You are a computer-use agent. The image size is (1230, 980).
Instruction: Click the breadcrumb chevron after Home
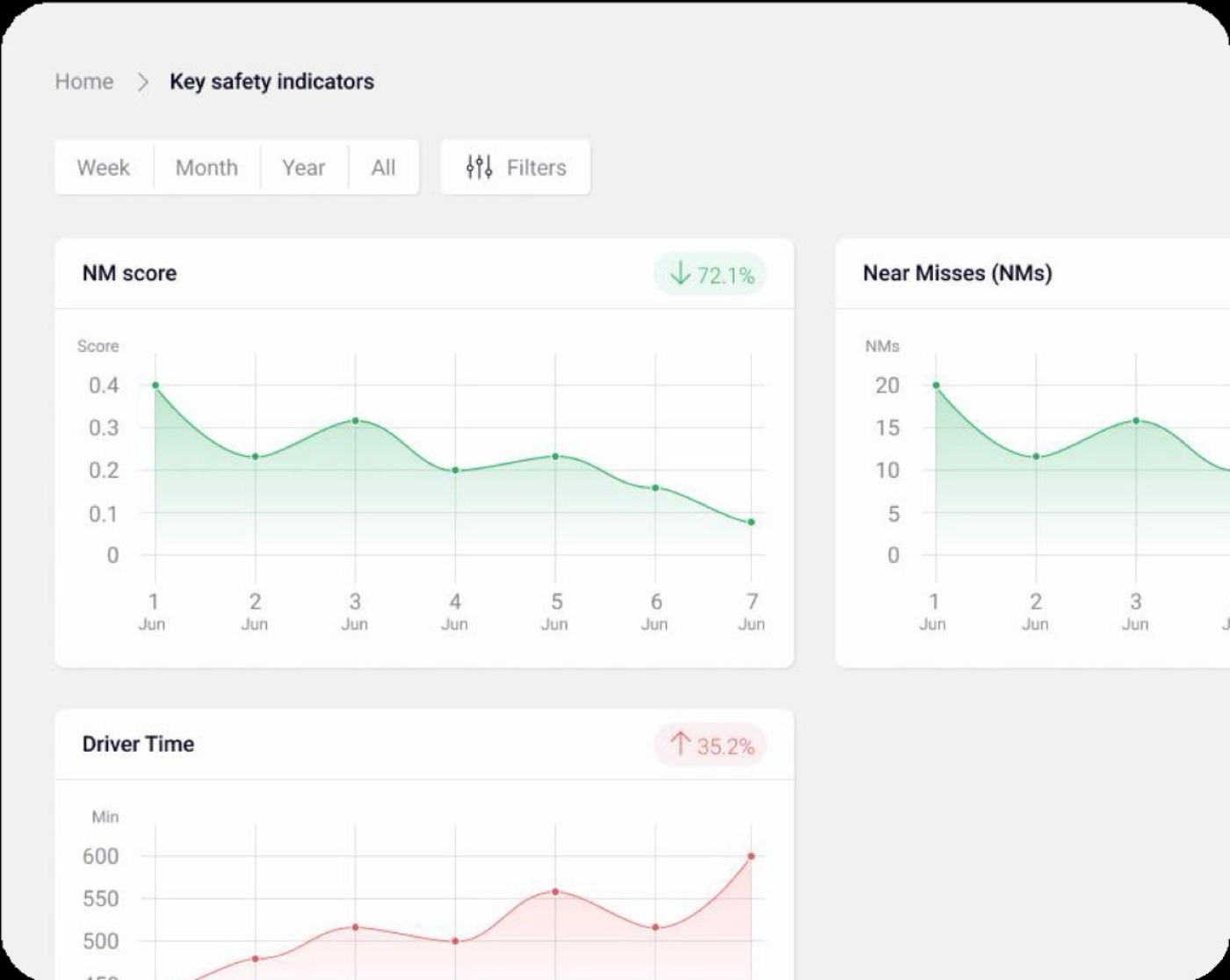142,82
